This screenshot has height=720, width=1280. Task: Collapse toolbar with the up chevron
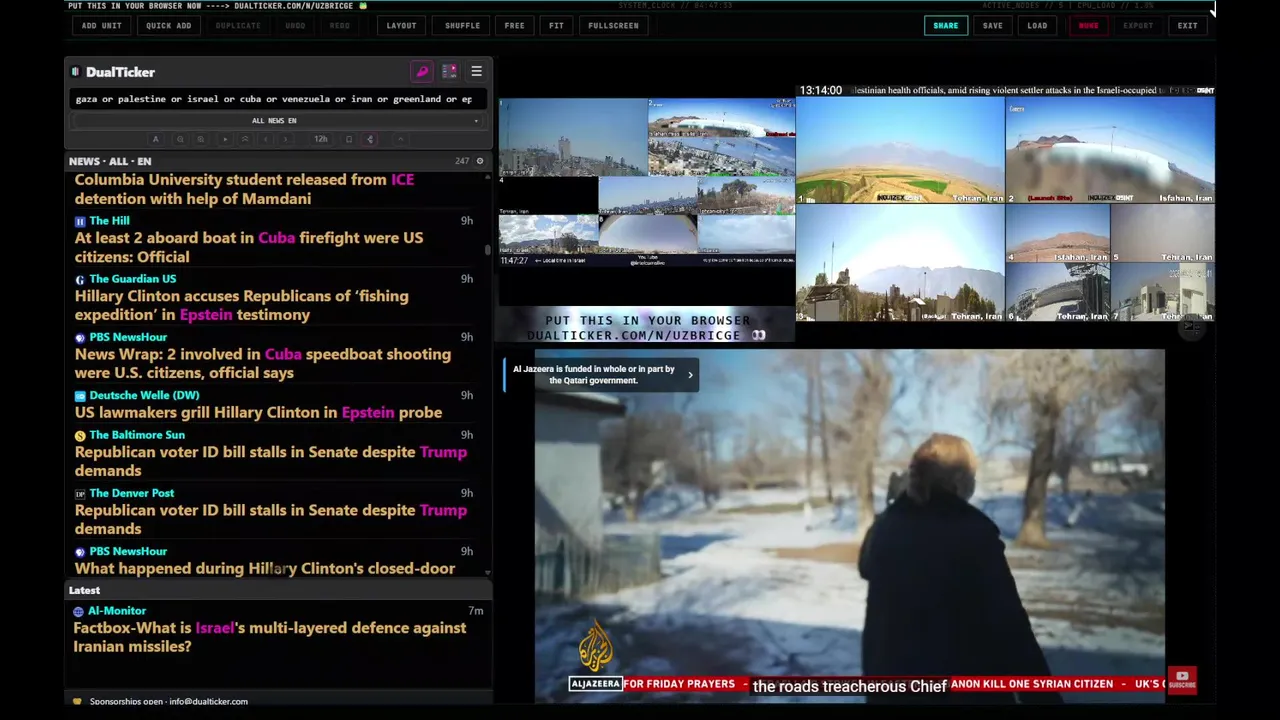[400, 139]
